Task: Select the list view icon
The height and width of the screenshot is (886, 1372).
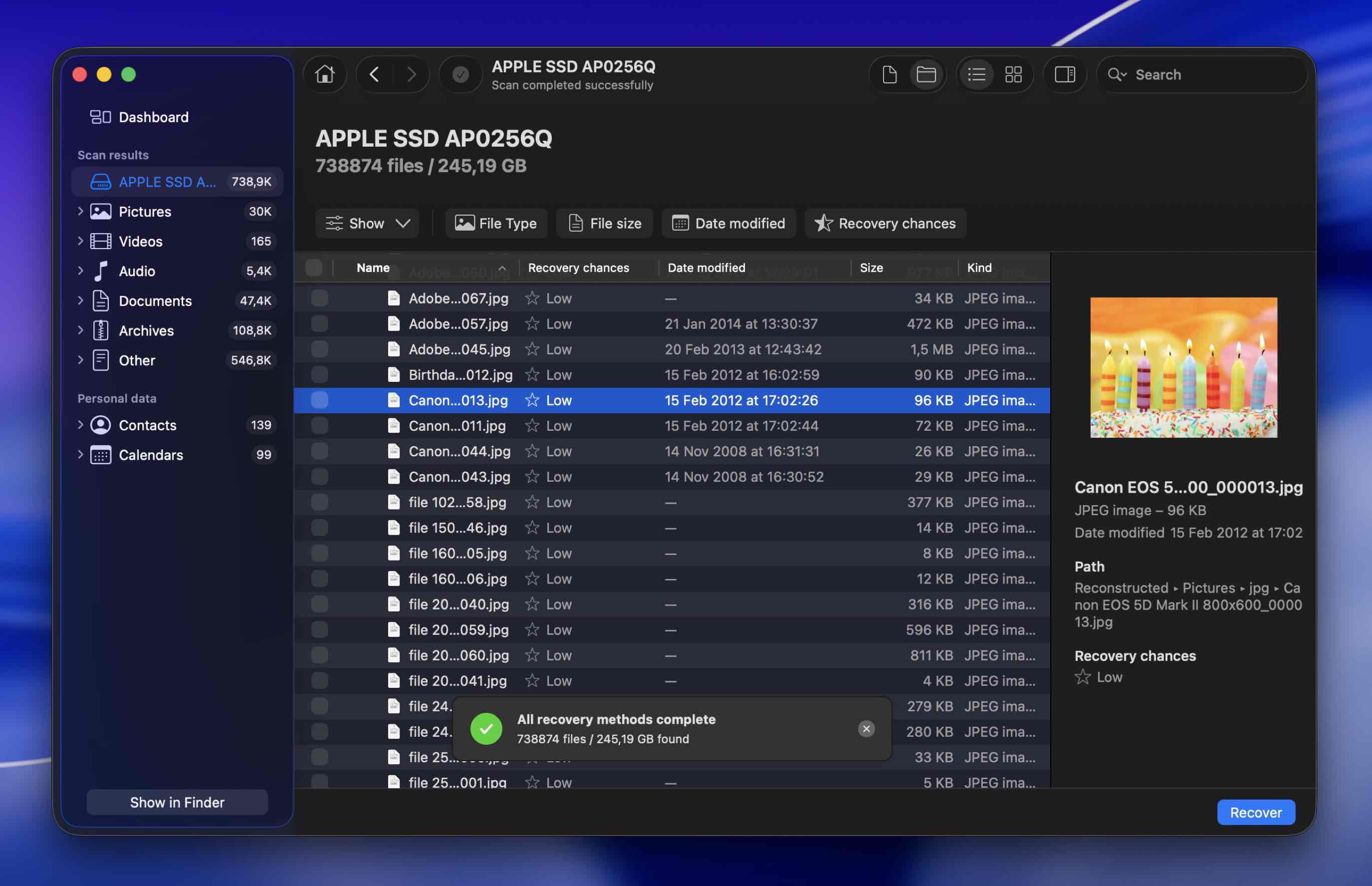Action: (976, 74)
